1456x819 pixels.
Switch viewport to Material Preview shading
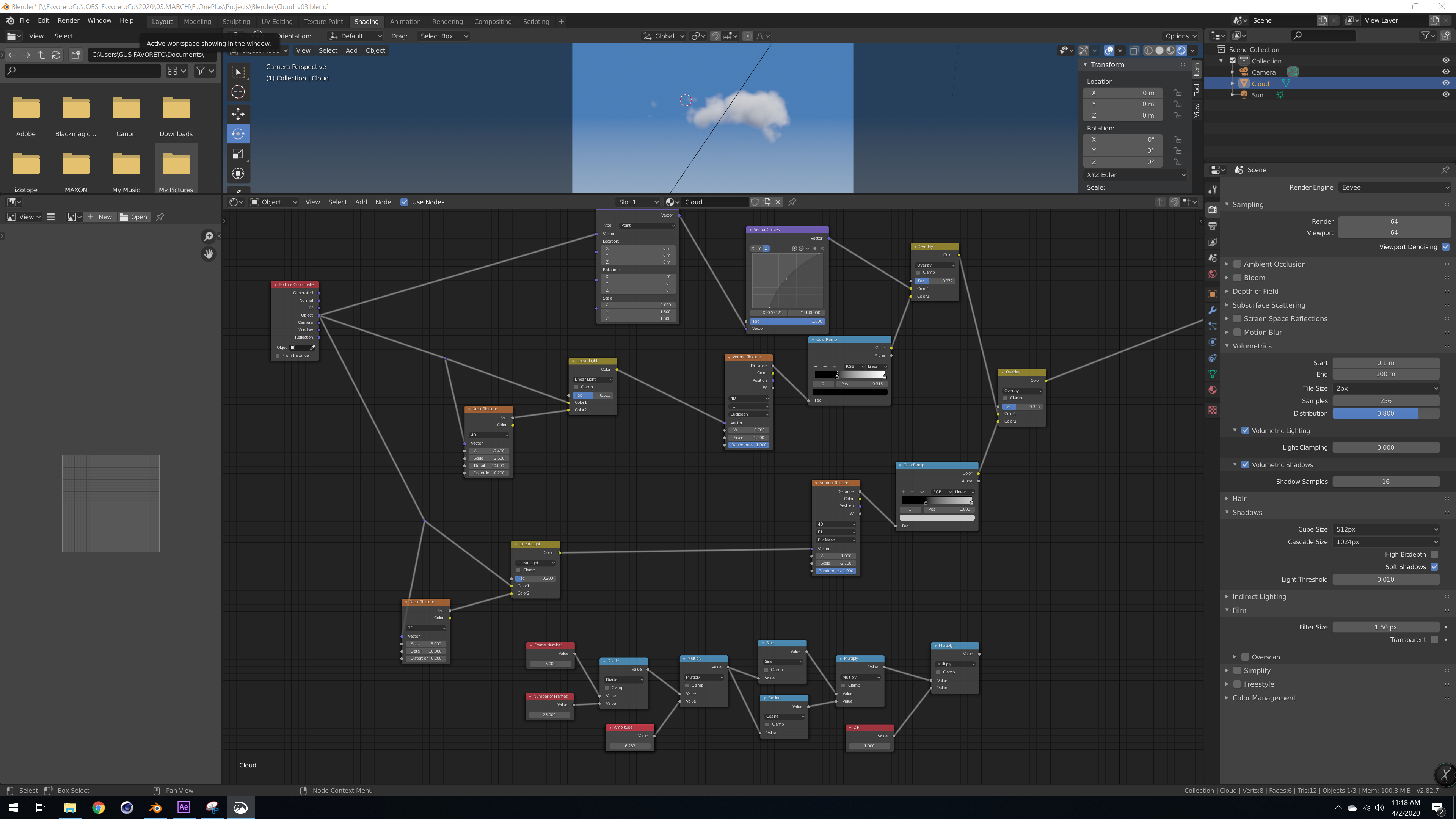(x=1170, y=50)
